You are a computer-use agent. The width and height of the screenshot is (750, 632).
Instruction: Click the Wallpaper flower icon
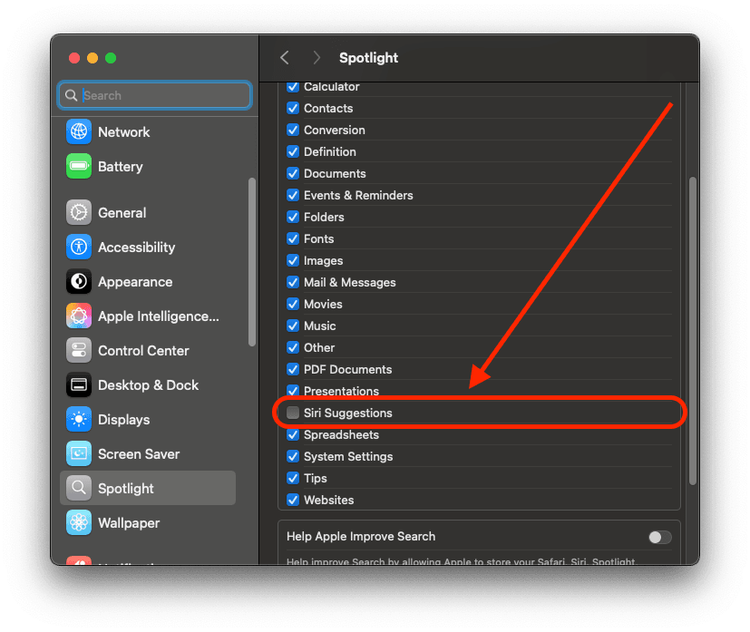(79, 522)
